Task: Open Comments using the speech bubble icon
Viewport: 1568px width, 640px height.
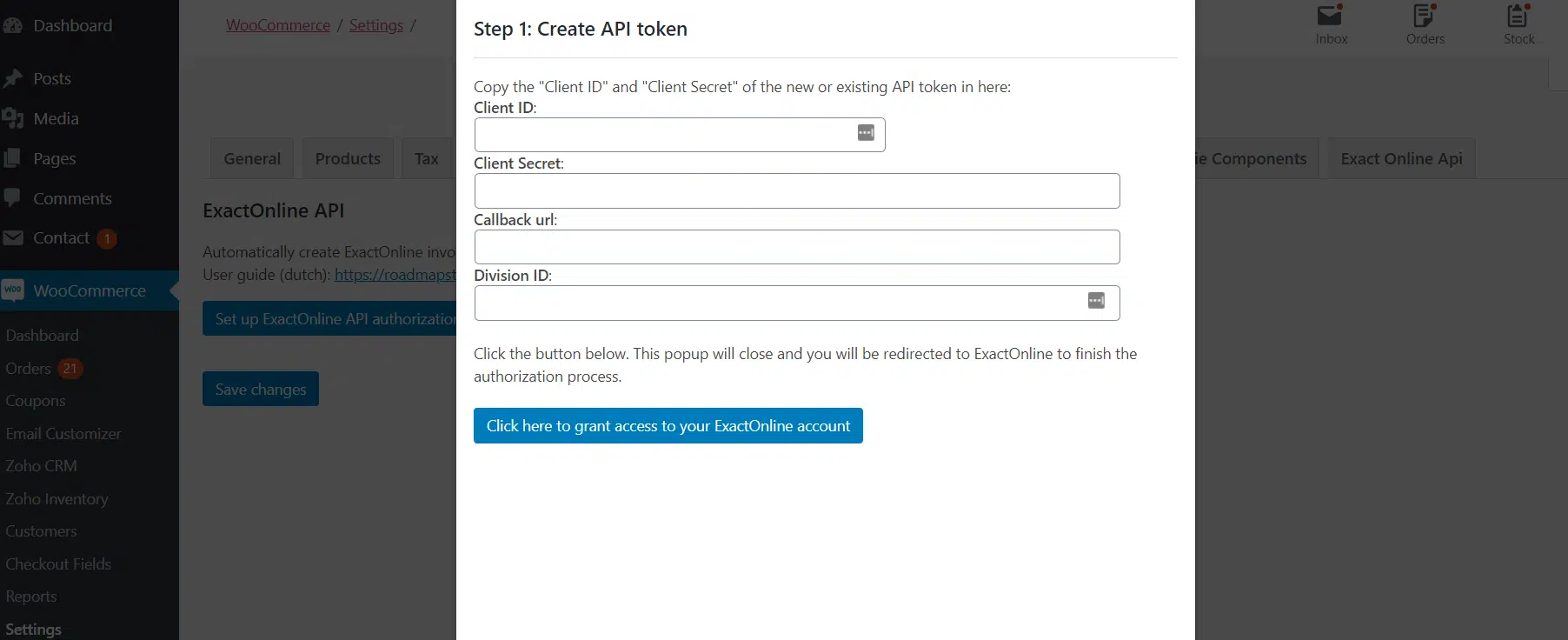Action: pos(13,198)
